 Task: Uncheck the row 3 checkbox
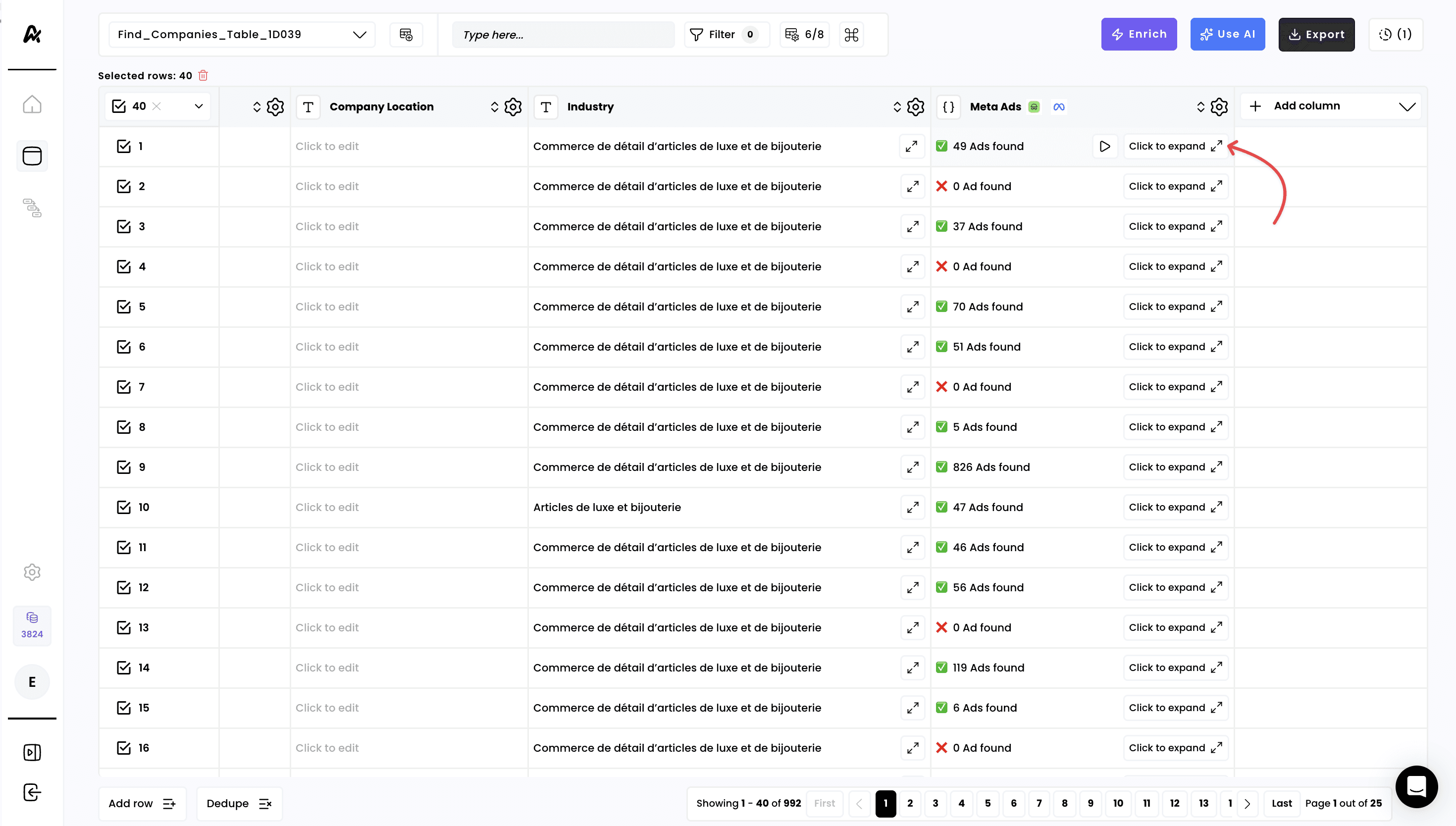tap(124, 226)
